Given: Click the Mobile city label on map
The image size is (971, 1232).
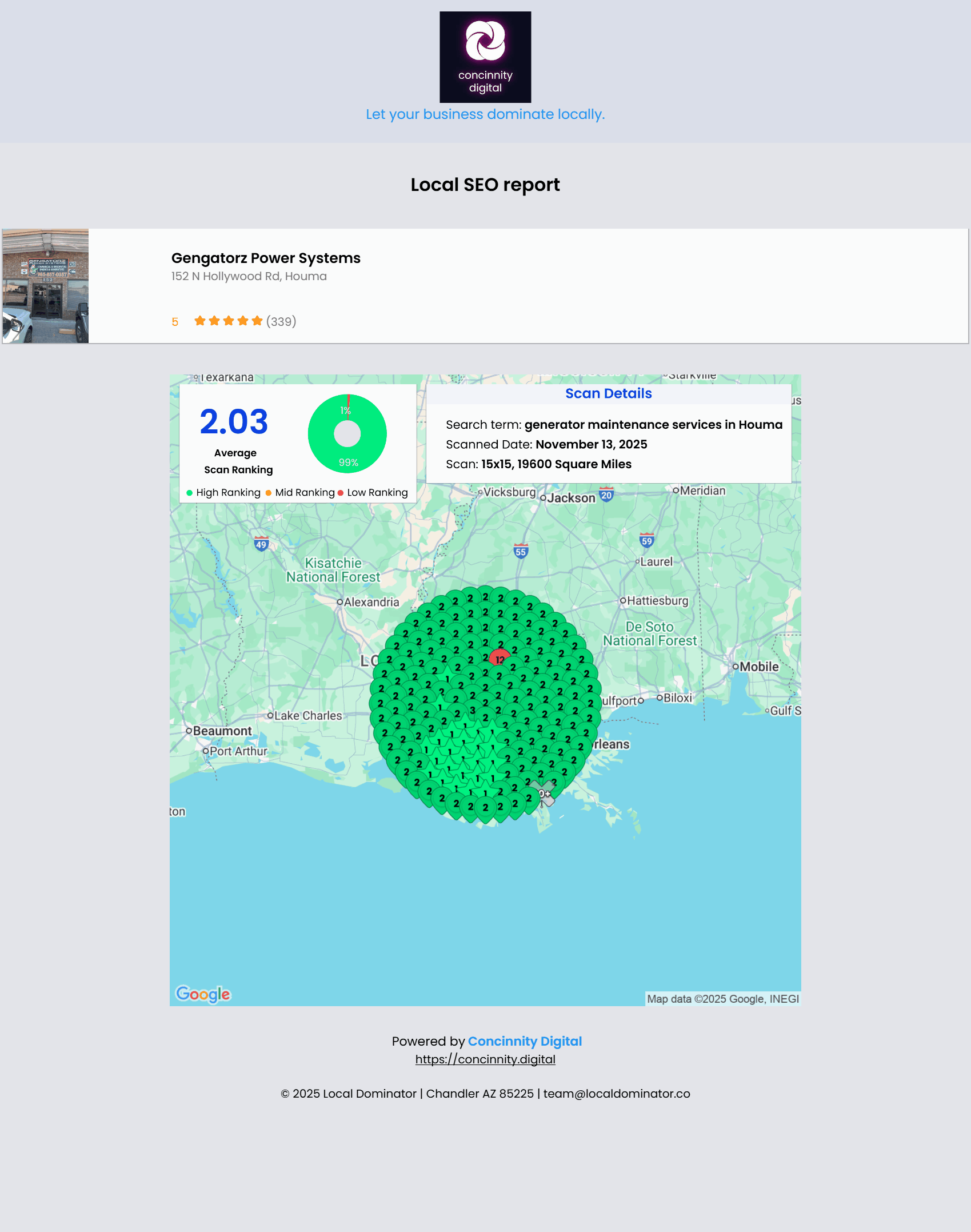Looking at the screenshot, I should 759,667.
